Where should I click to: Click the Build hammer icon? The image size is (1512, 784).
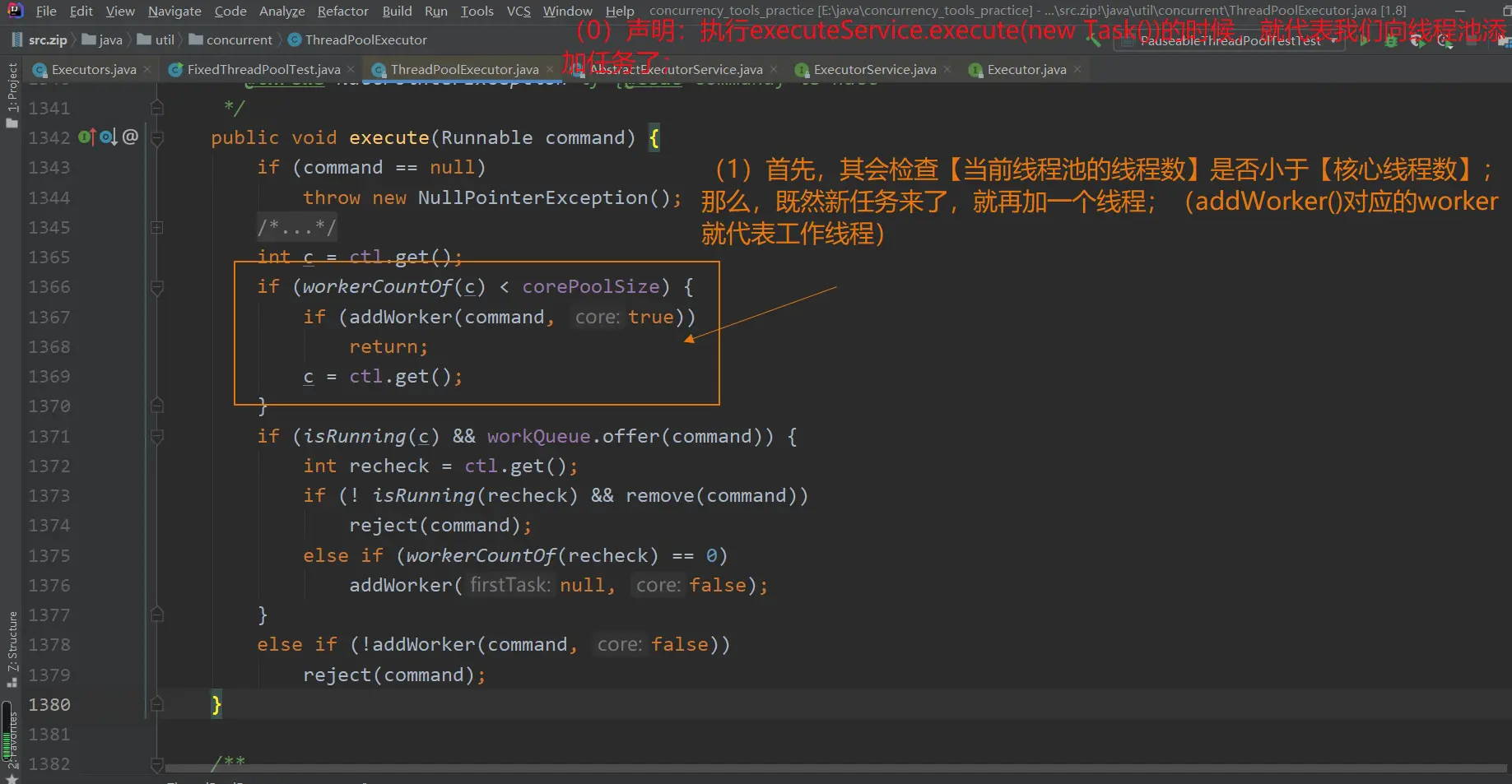pyautogui.click(x=1094, y=40)
